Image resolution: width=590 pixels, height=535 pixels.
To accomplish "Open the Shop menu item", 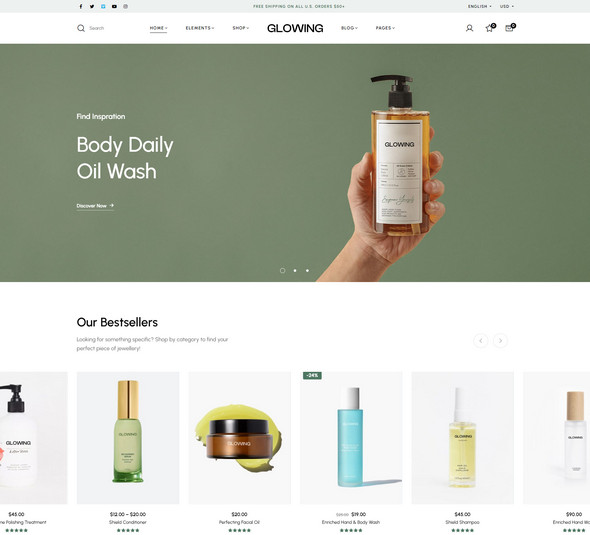I will tap(240, 28).
